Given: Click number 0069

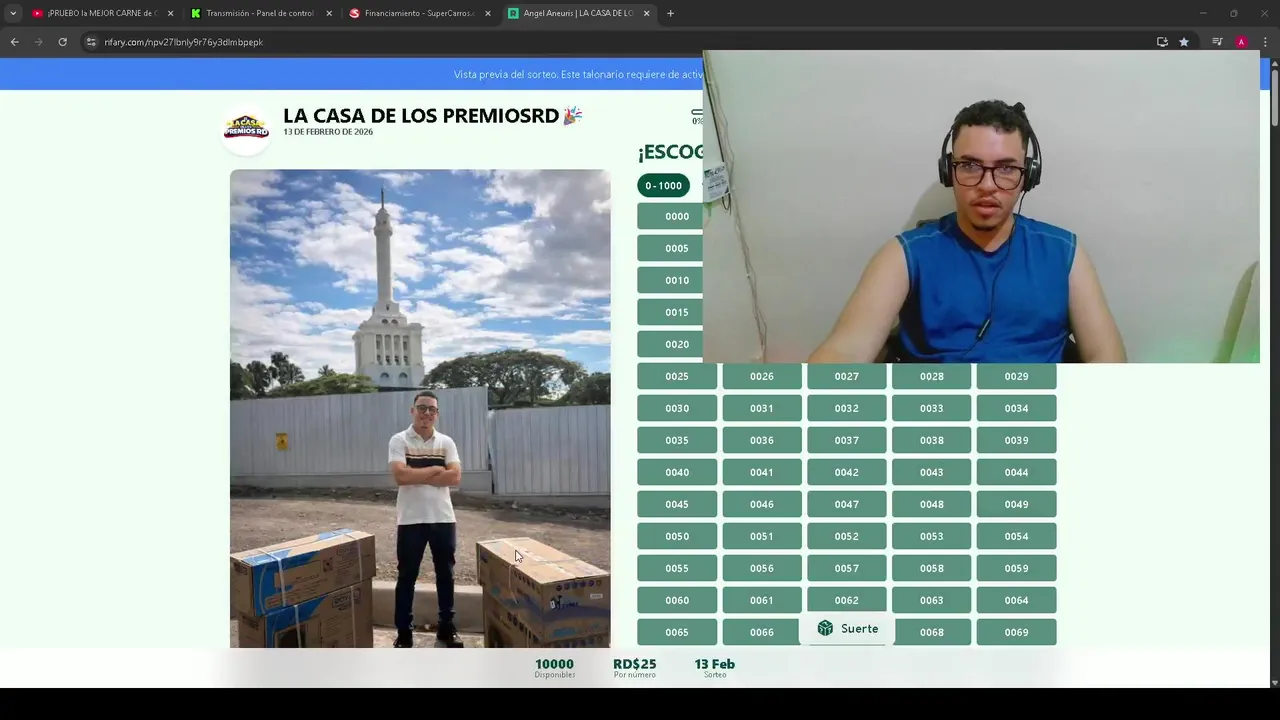Looking at the screenshot, I should click(x=1016, y=632).
